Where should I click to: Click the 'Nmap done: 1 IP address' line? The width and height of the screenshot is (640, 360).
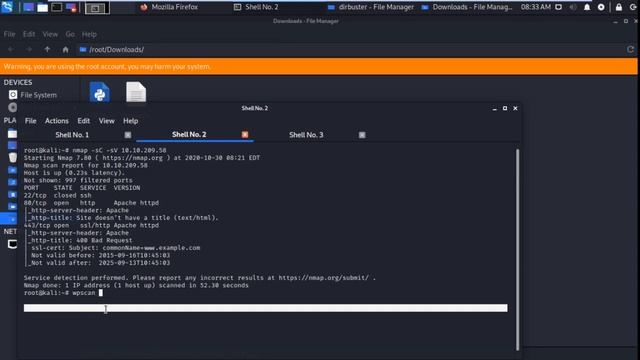(136, 285)
